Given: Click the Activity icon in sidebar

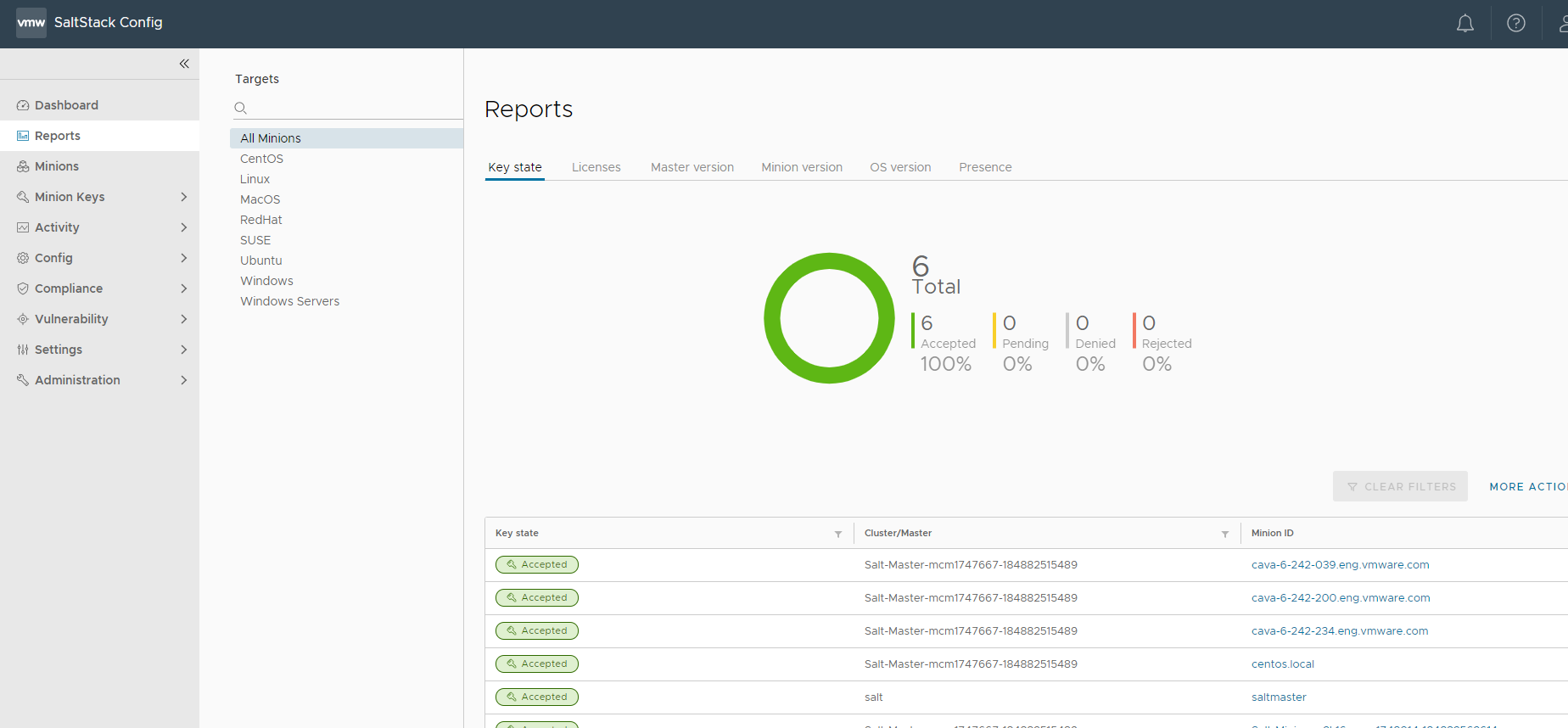Looking at the screenshot, I should point(23,227).
